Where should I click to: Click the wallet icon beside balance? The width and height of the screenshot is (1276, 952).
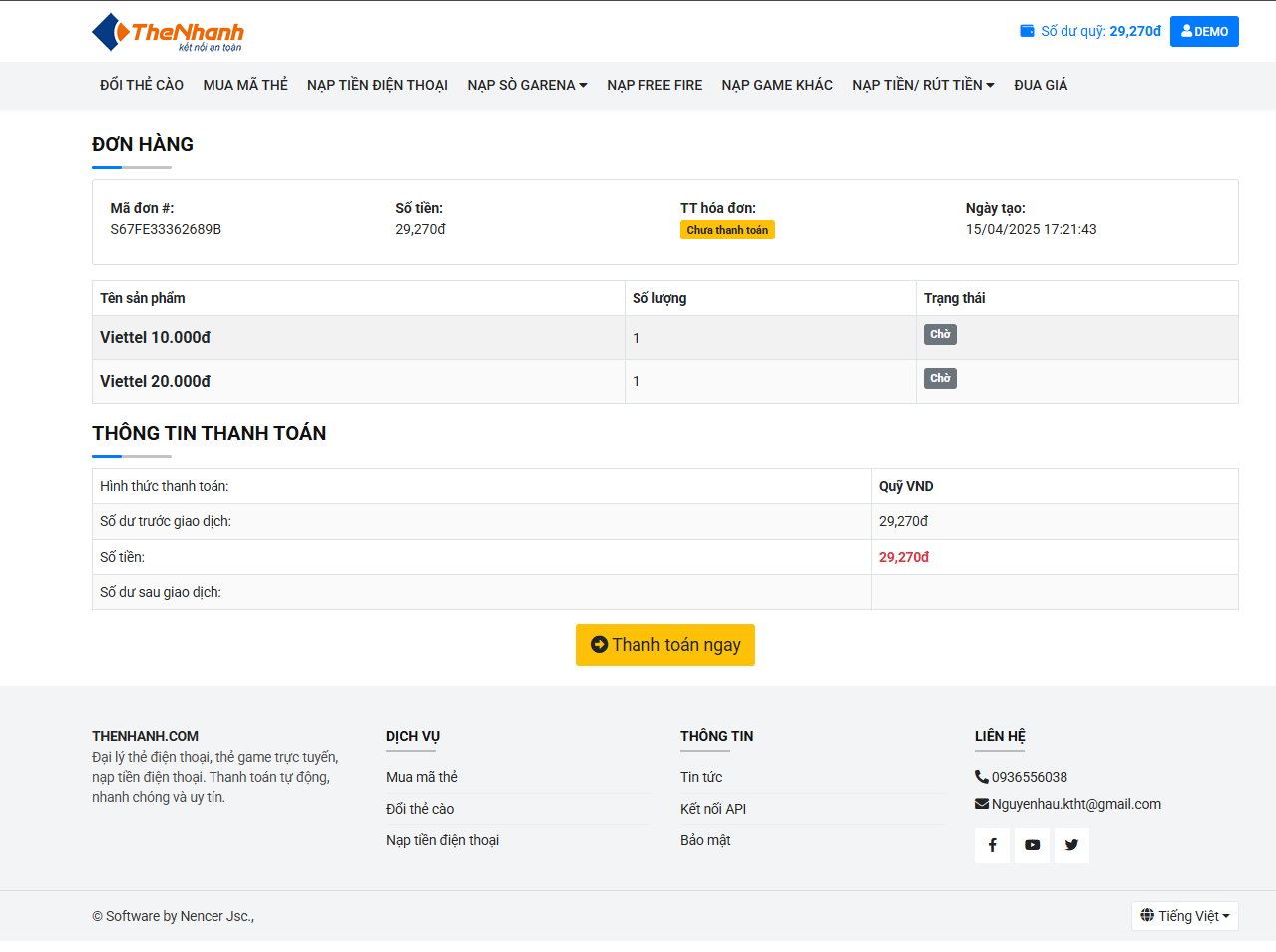pos(1027,31)
